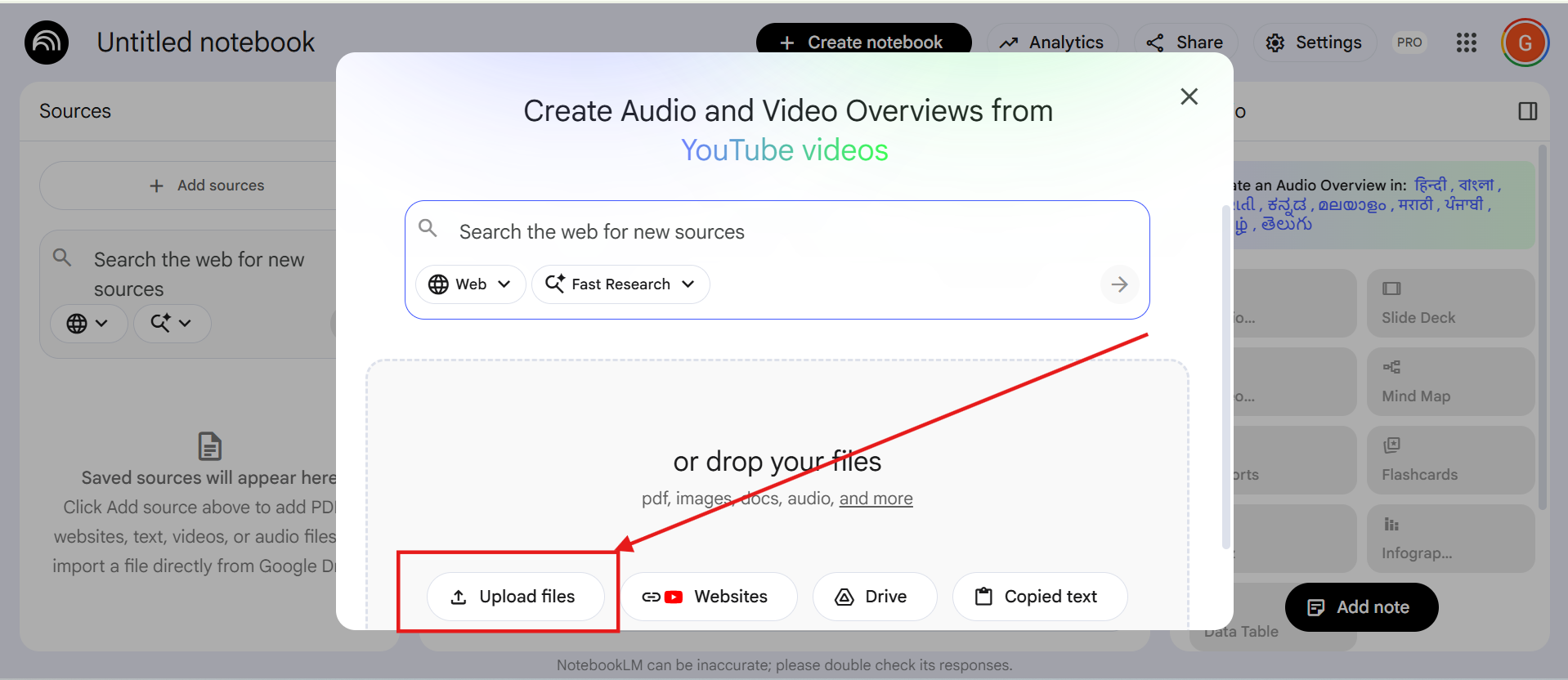
Task: Submit search with the arrow button
Action: tap(1120, 284)
